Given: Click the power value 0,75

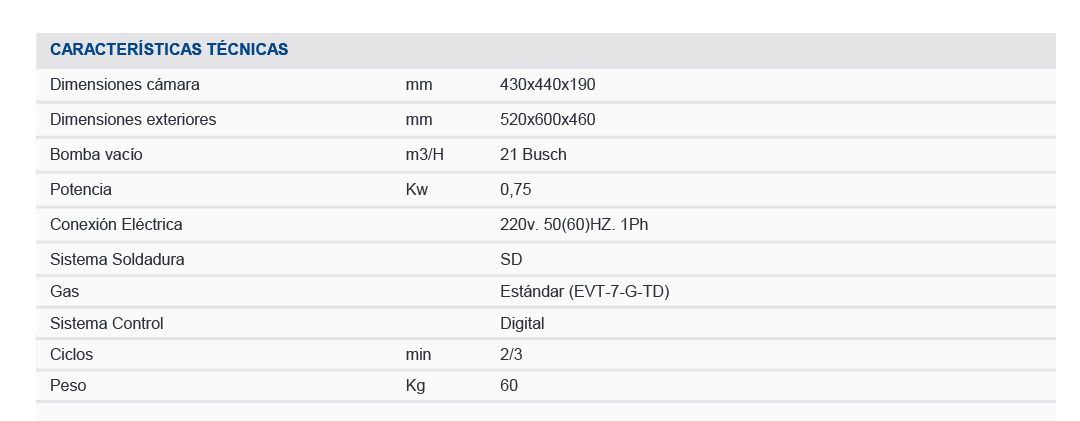Looking at the screenshot, I should (517, 190).
